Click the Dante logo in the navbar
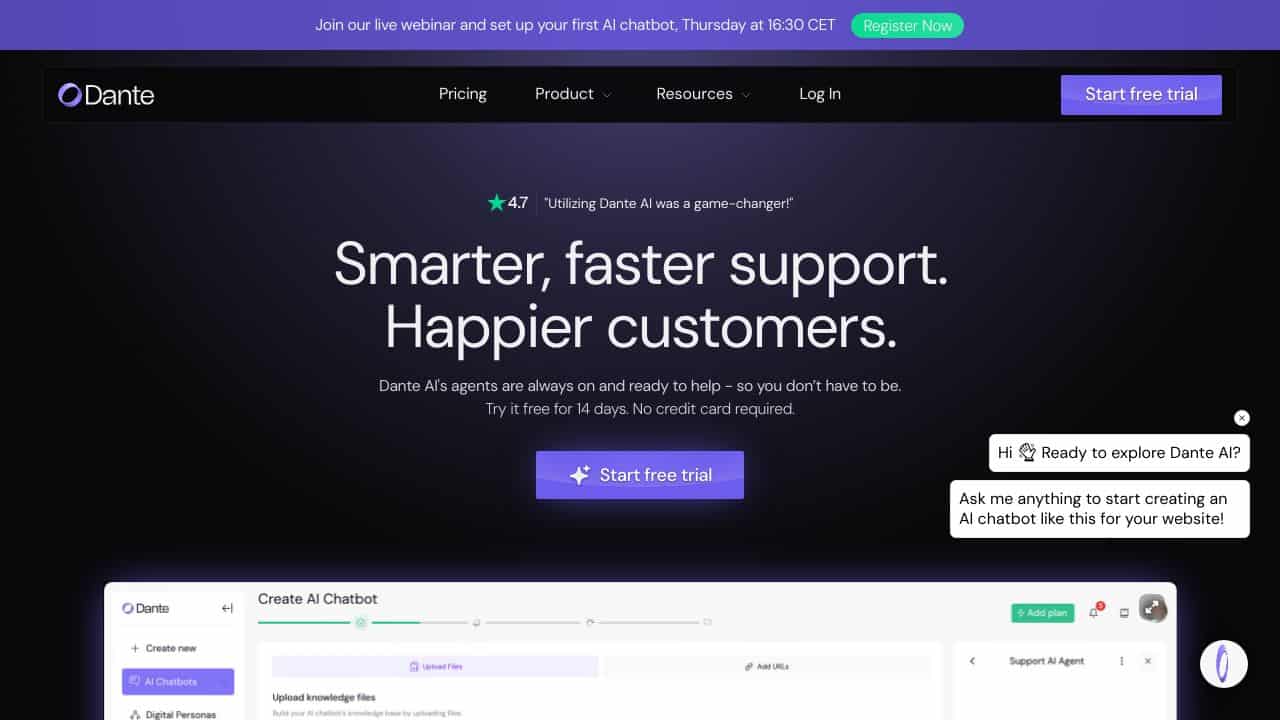This screenshot has height=720, width=1280. pyautogui.click(x=106, y=95)
